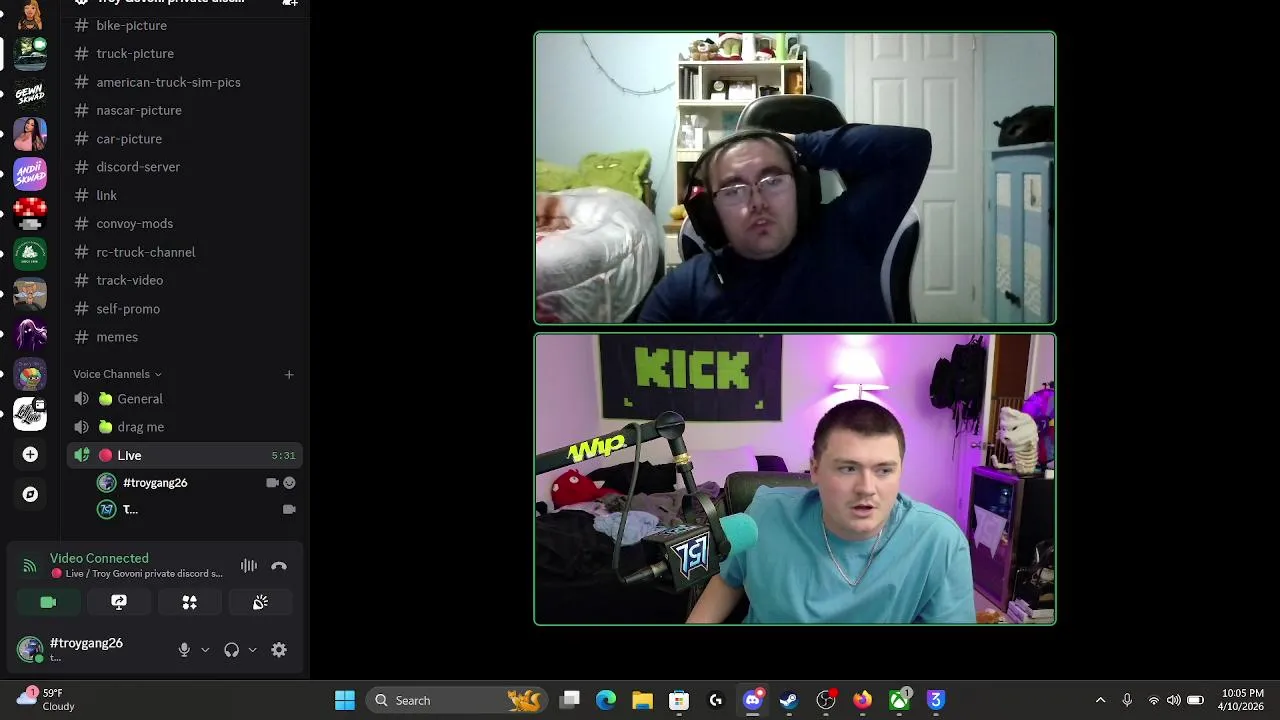Mute the microphone in user panel

coord(184,650)
